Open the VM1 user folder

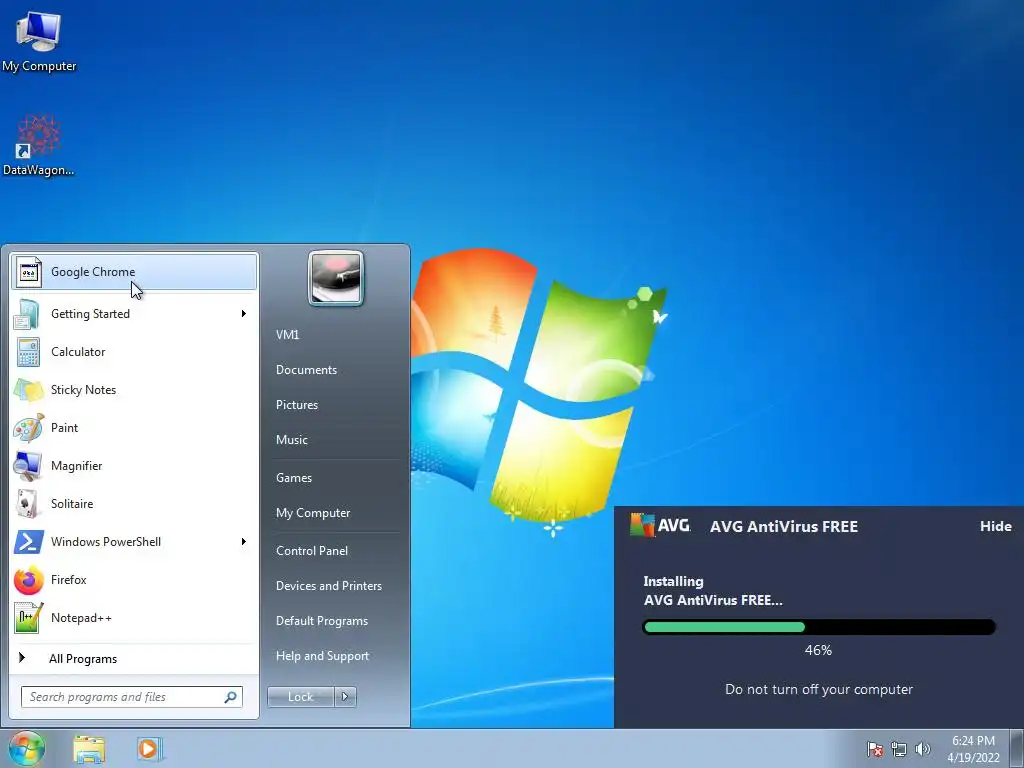coord(287,335)
